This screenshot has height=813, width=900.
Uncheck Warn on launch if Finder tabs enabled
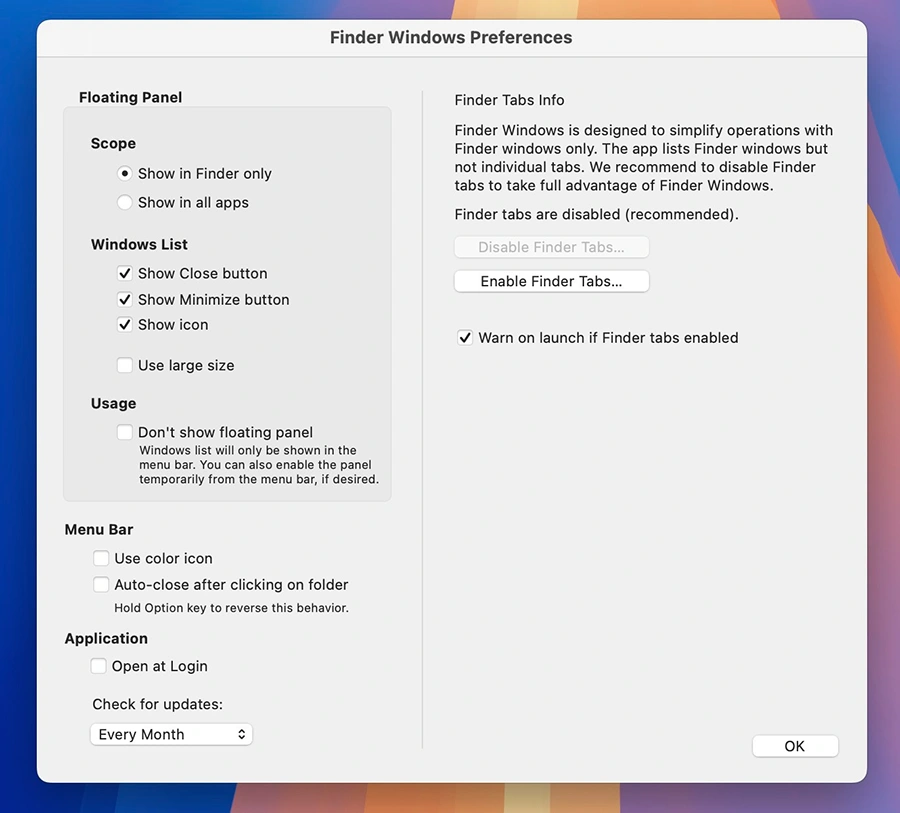click(x=465, y=338)
